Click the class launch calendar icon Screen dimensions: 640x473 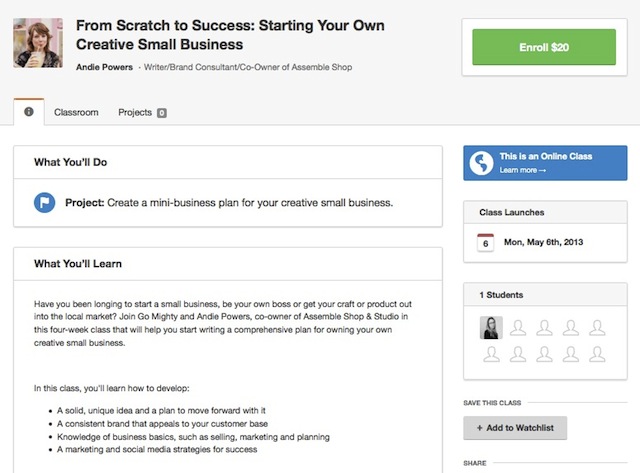tap(485, 242)
